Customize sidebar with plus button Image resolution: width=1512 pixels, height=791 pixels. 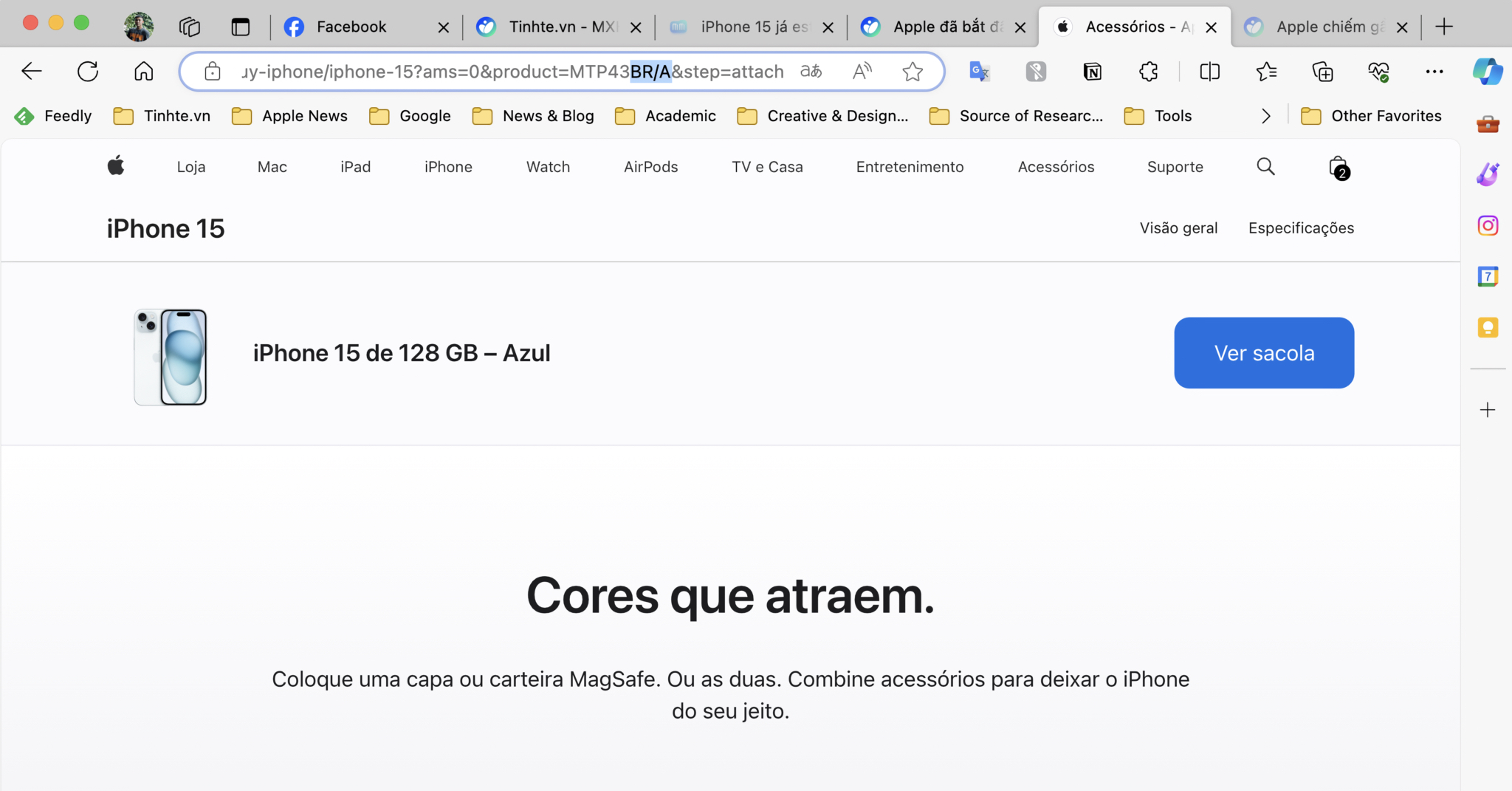click(1488, 410)
